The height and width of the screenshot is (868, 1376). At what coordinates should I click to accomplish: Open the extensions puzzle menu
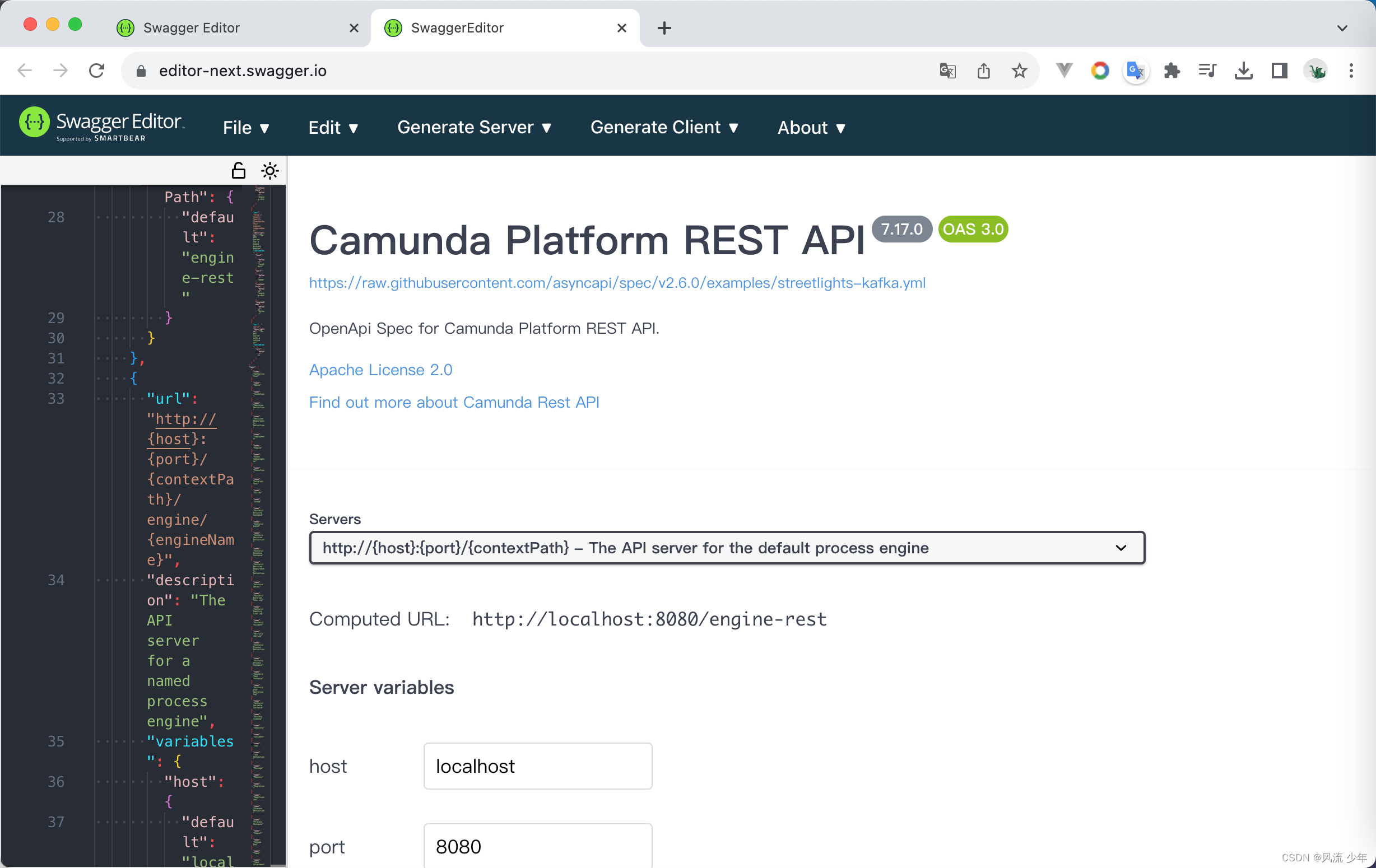[x=1172, y=70]
